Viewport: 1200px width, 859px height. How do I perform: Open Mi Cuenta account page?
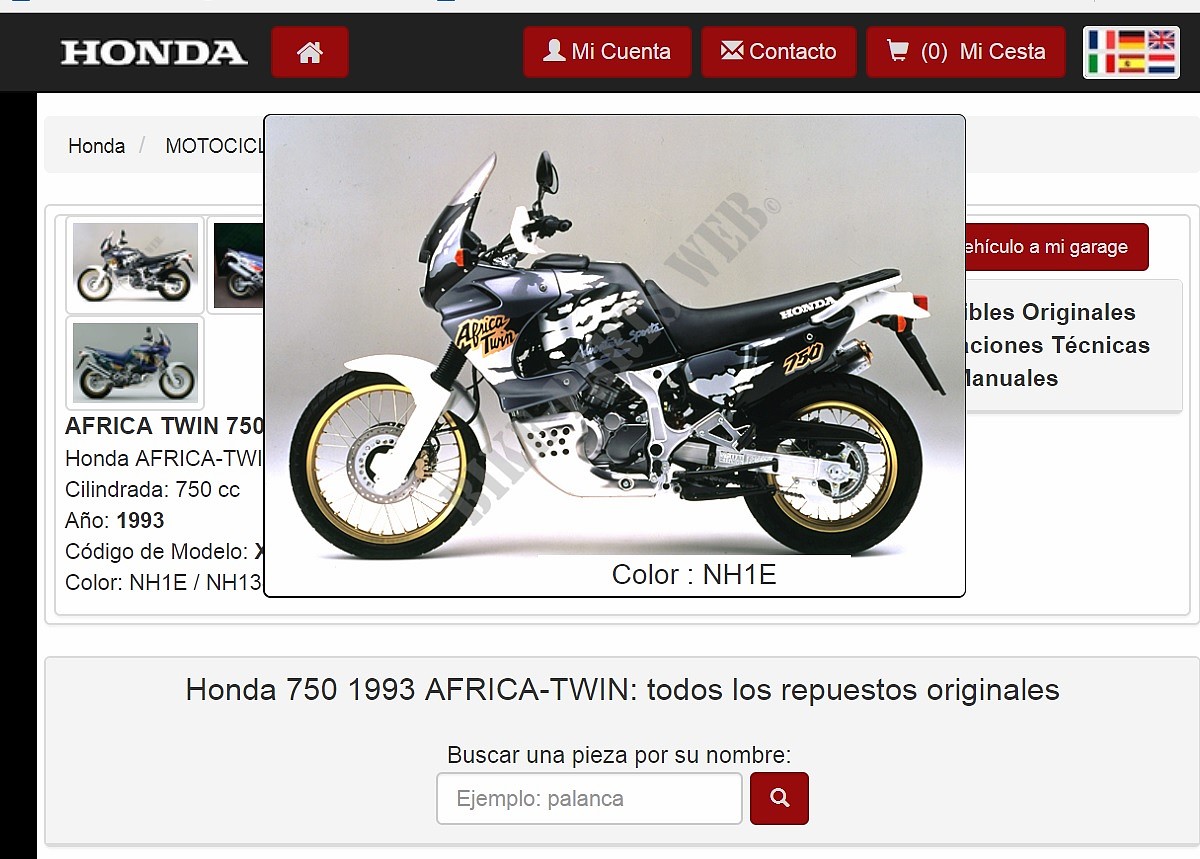click(x=607, y=52)
